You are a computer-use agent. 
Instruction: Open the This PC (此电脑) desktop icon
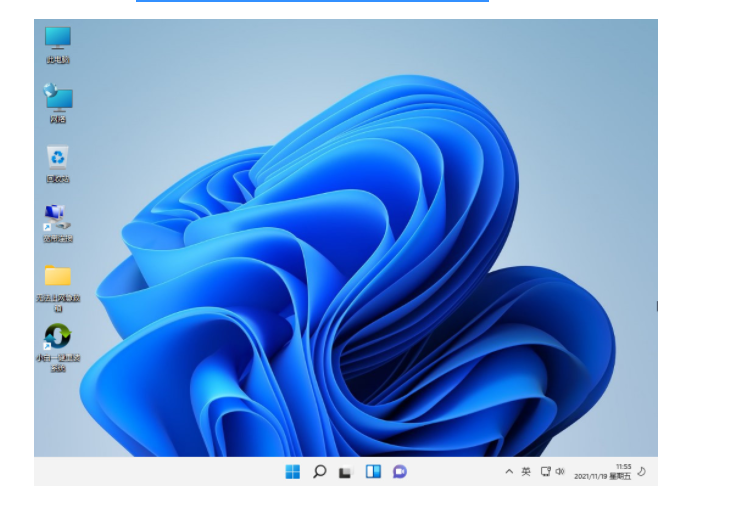[x=58, y=45]
